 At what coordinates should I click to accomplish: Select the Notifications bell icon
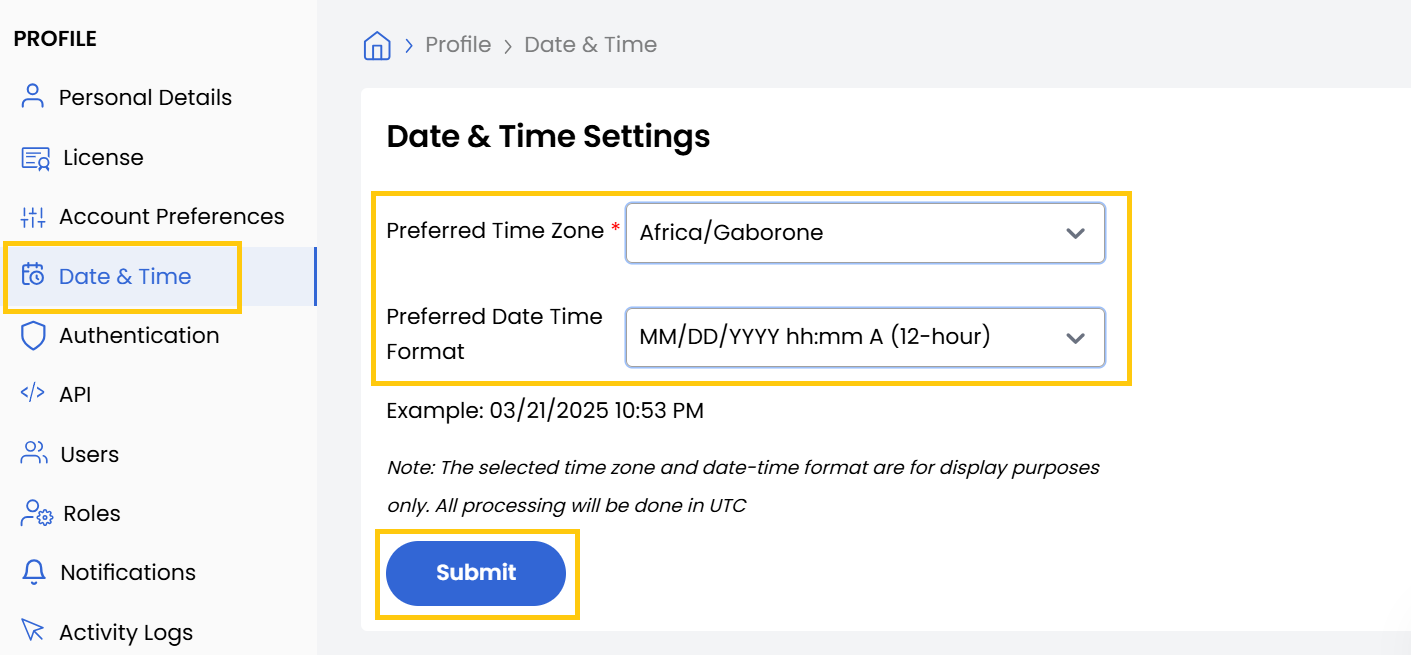(x=33, y=572)
